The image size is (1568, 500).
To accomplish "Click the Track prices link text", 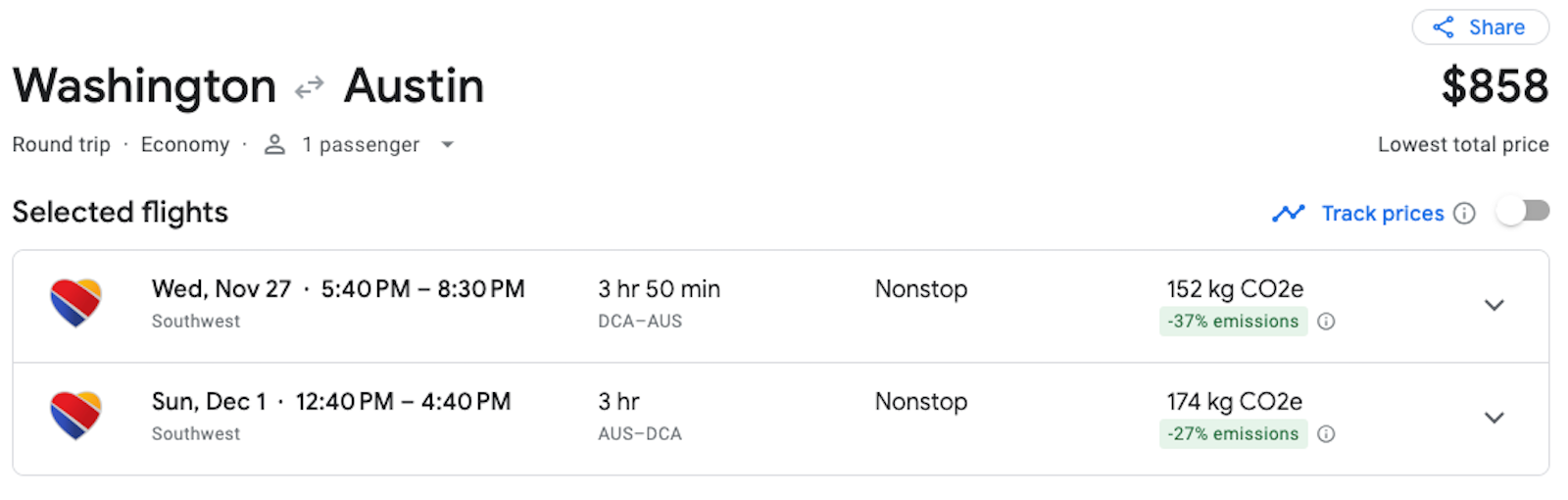I will coord(1382,214).
